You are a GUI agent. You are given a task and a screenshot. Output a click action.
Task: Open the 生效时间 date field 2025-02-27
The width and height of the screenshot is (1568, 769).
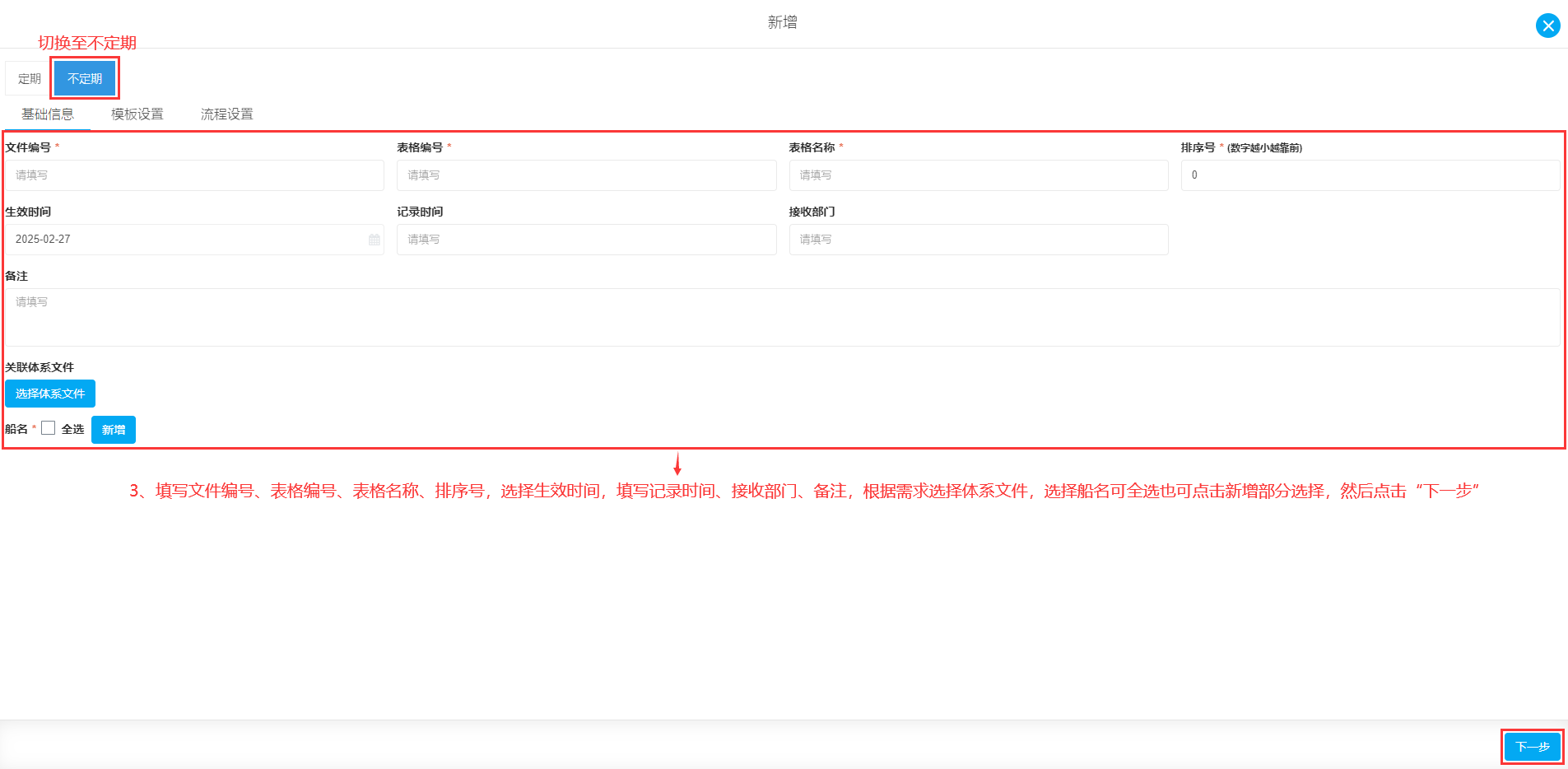pyautogui.click(x=195, y=240)
